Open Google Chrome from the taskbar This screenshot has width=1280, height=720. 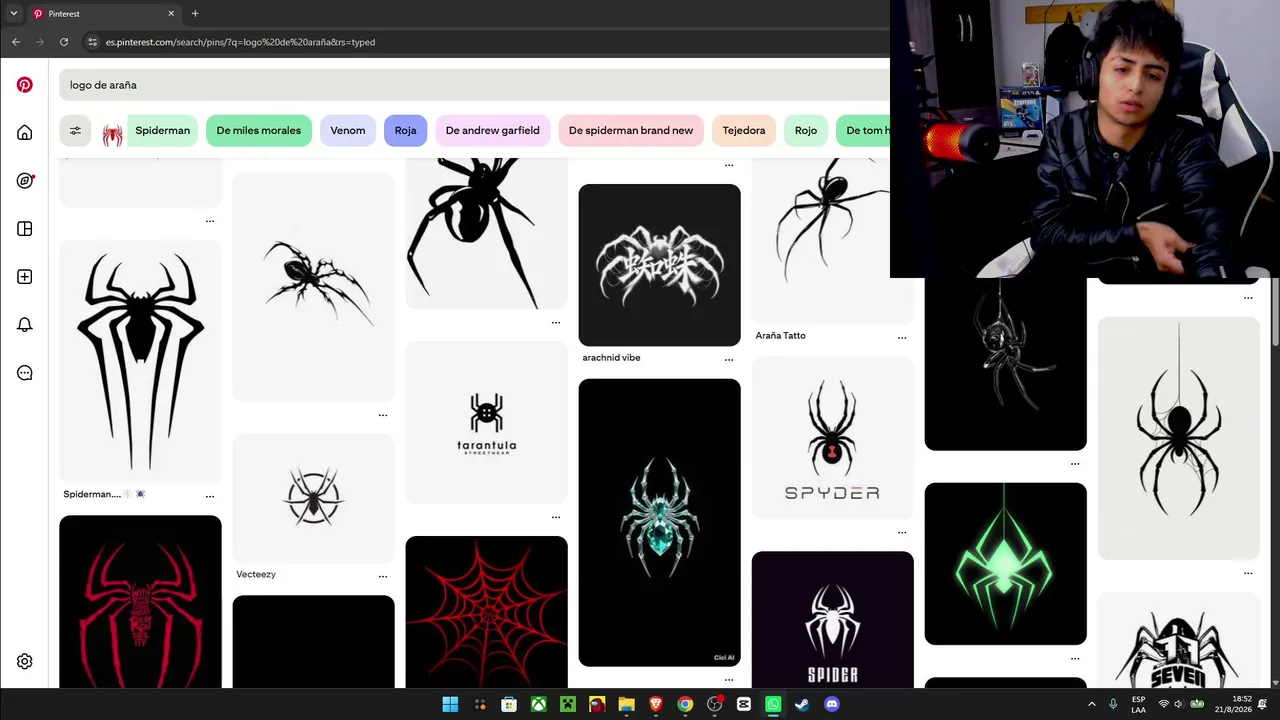[685, 704]
